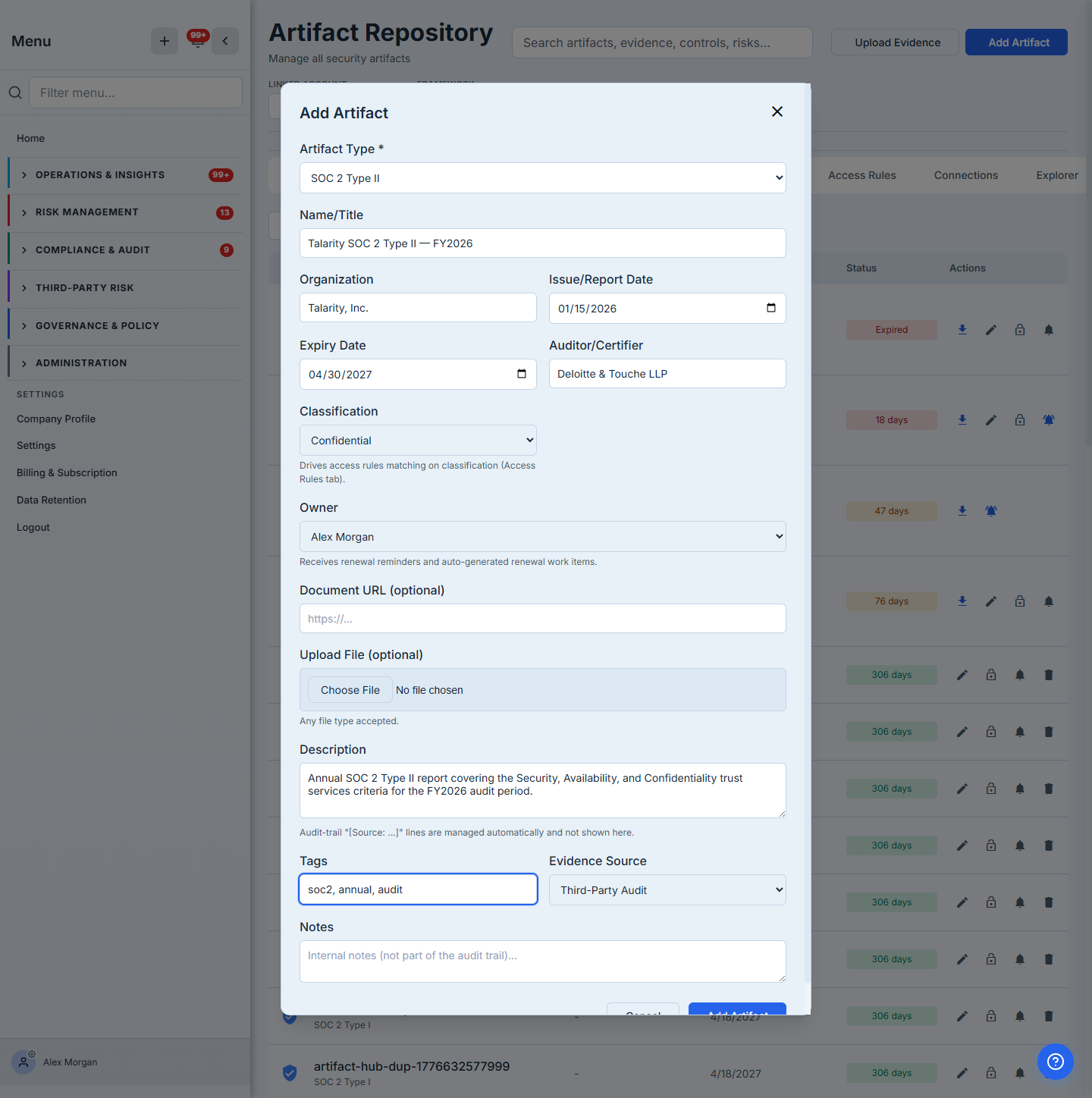Open the Settings page link

(36, 445)
